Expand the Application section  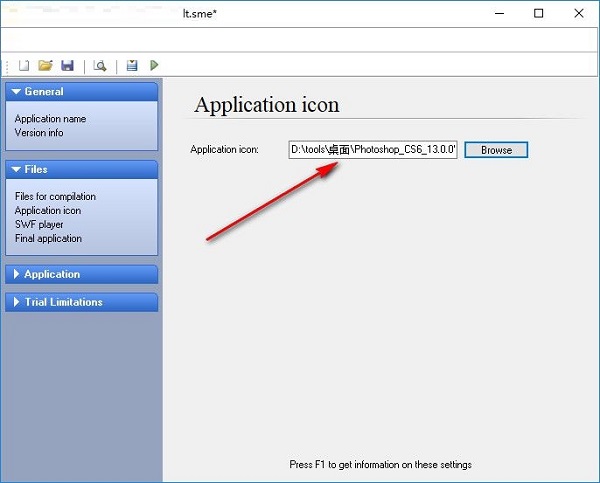(x=82, y=274)
